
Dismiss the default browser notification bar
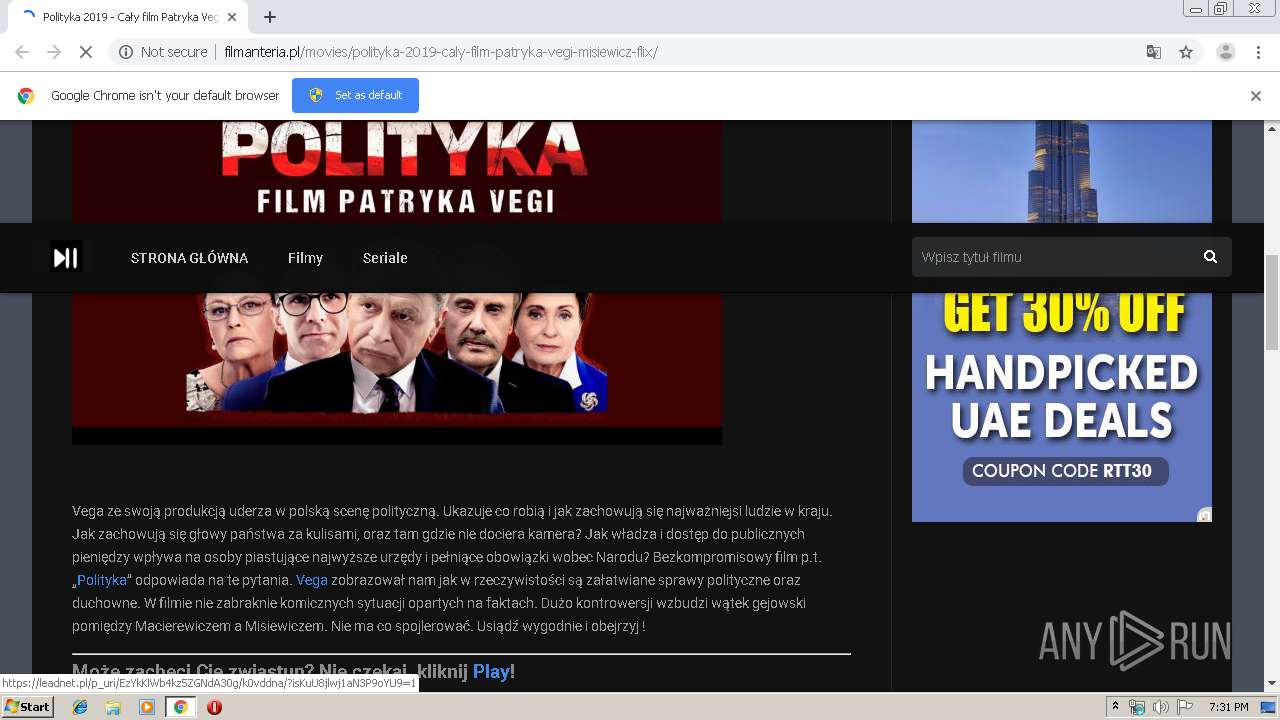click(1256, 96)
